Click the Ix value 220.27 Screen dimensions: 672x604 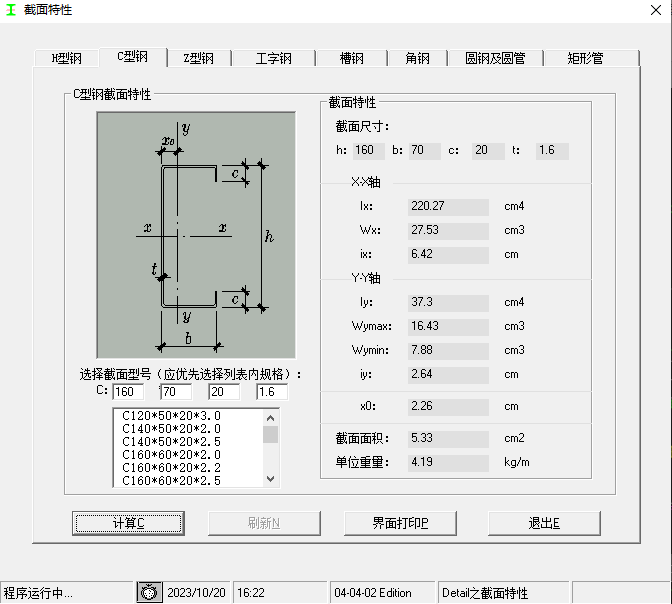point(448,207)
